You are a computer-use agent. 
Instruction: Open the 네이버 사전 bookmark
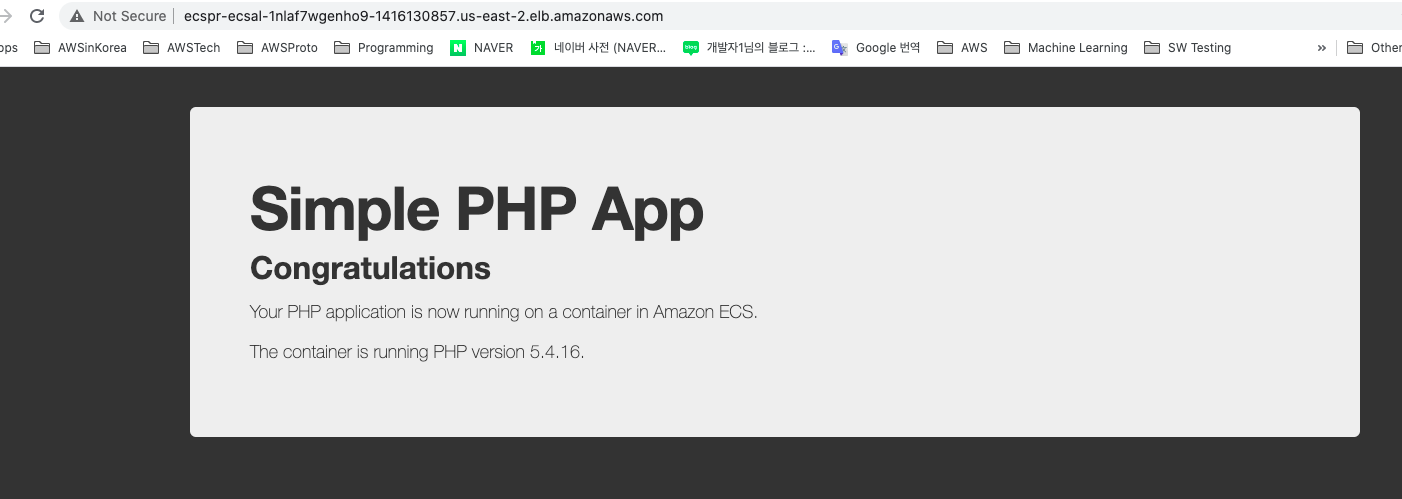[x=598, y=47]
